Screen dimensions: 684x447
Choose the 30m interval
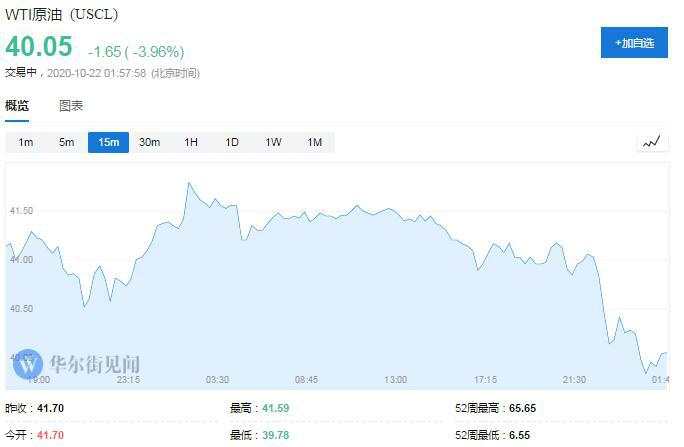pos(149,142)
